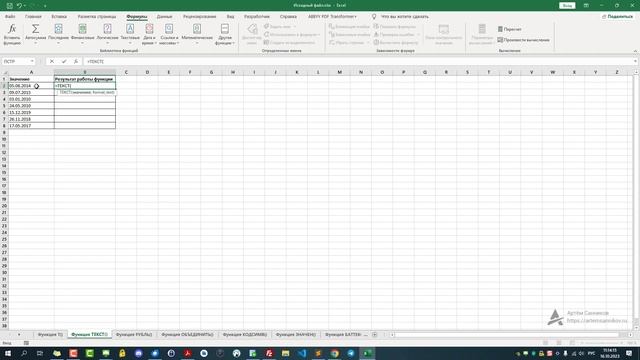Click the AutoSum sigma icon
The width and height of the screenshot is (640, 360).
36,29
